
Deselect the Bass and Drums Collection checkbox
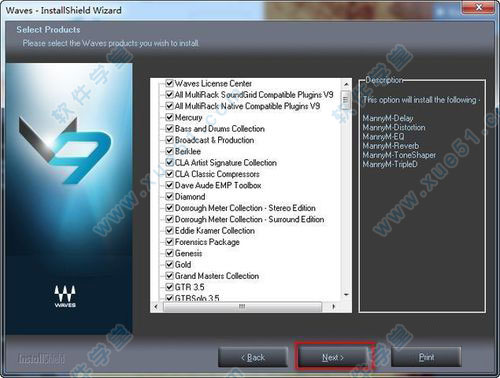169,128
